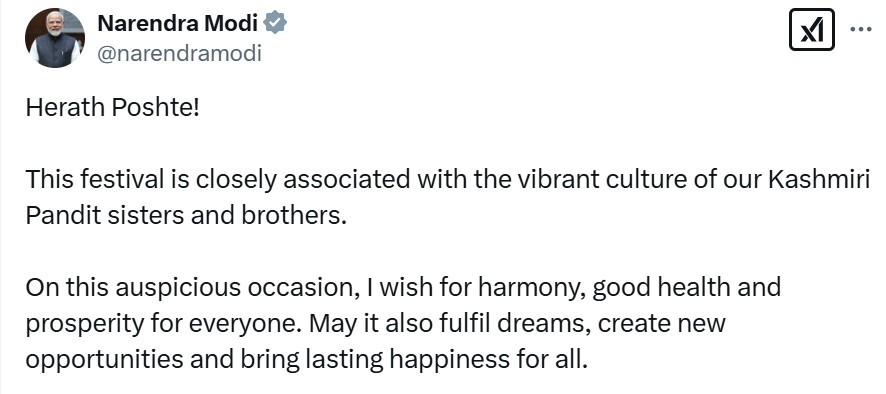Open the @narendramodi handle link

tap(179, 54)
